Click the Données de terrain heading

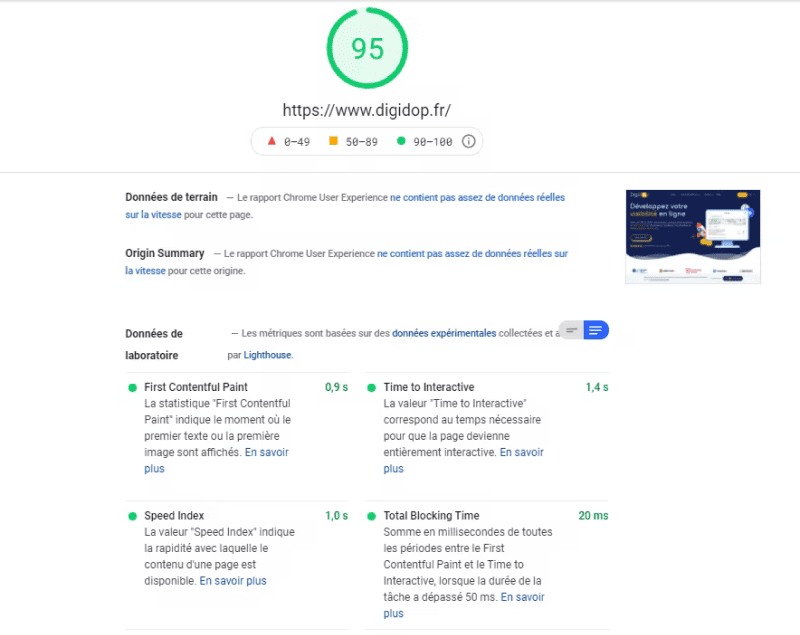pyautogui.click(x=171, y=197)
